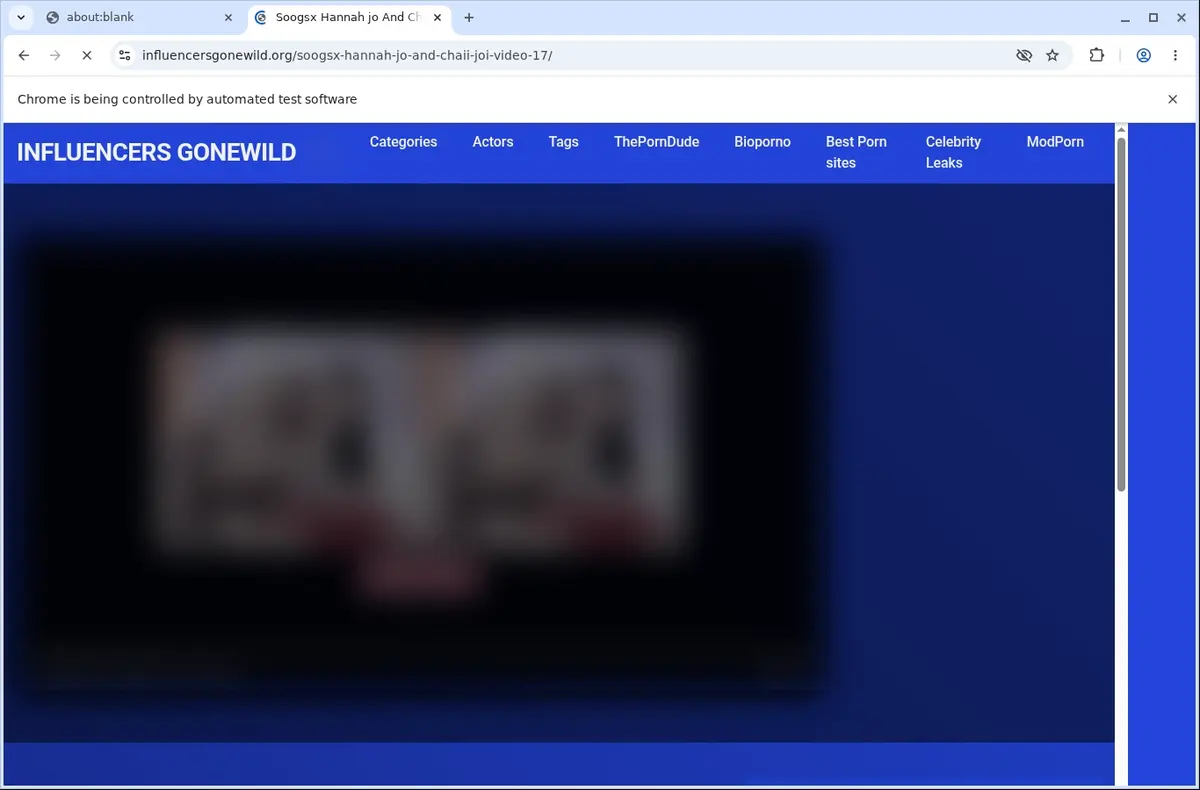Close the Soogsx Hannah jo tab
The height and width of the screenshot is (790, 1200).
[436, 17]
